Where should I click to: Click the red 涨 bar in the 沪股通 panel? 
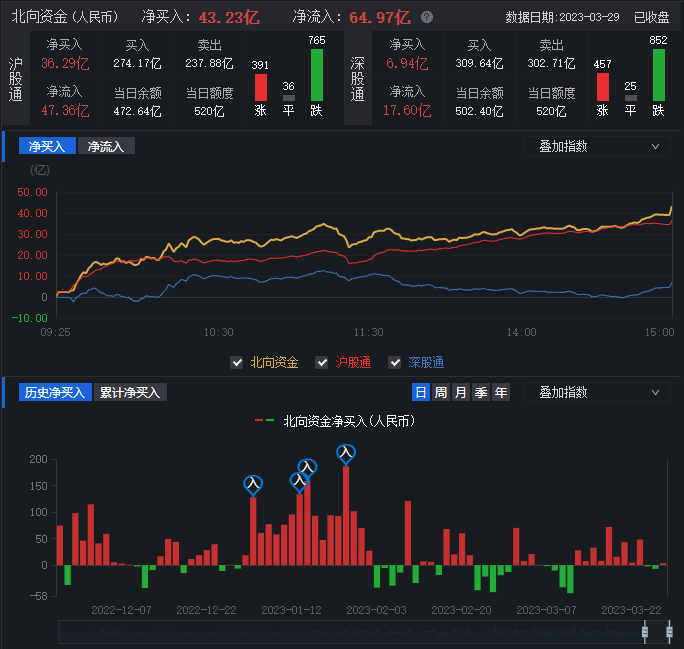[260, 87]
